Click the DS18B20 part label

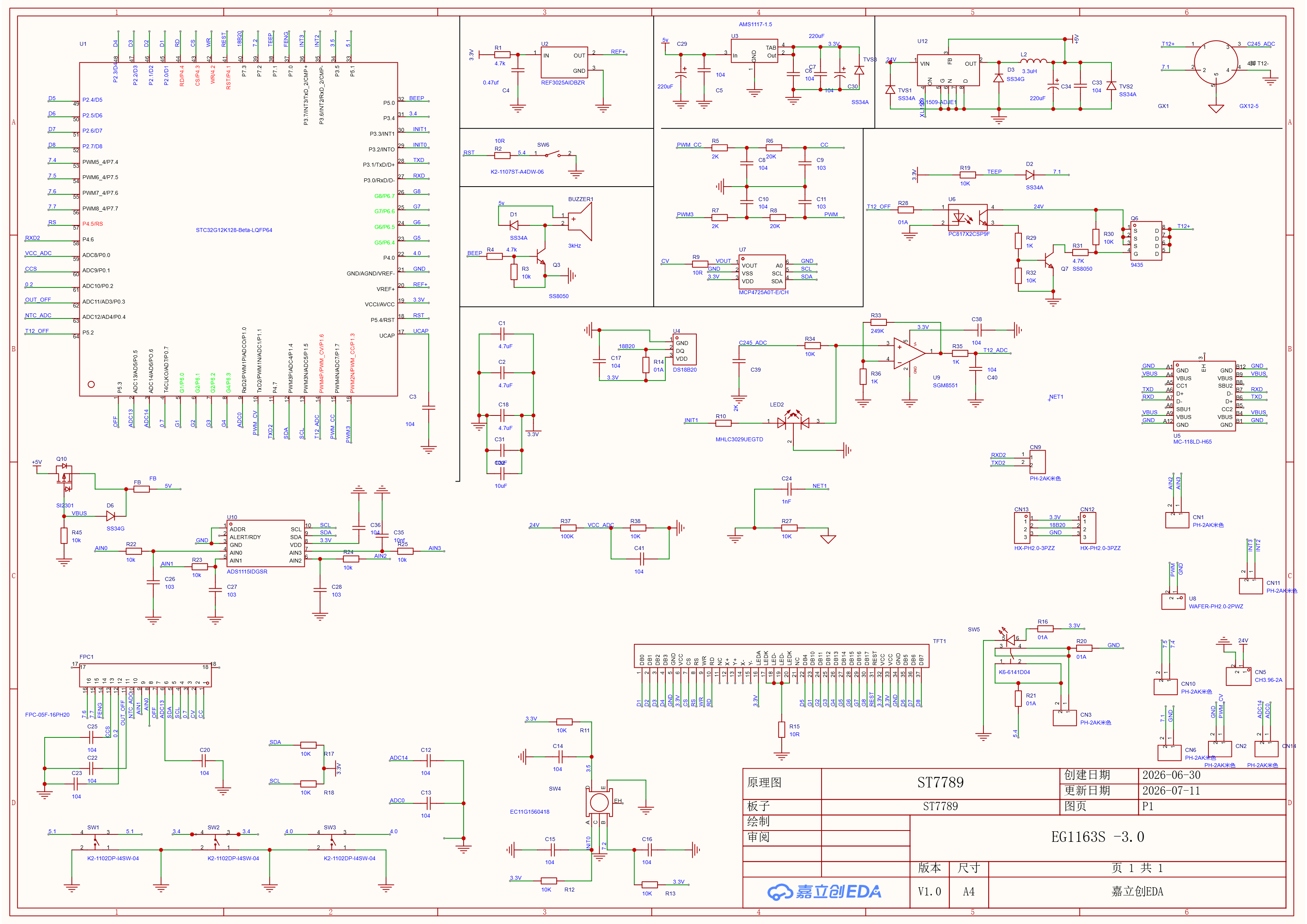coord(684,370)
